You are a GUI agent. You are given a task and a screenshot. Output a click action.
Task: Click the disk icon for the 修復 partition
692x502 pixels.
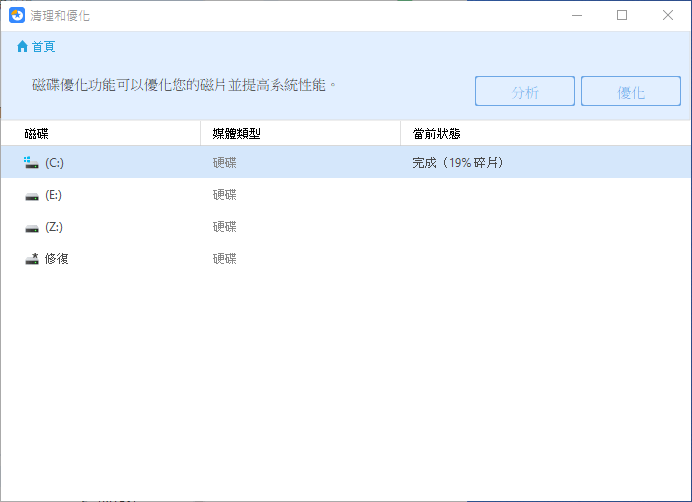coord(32,259)
